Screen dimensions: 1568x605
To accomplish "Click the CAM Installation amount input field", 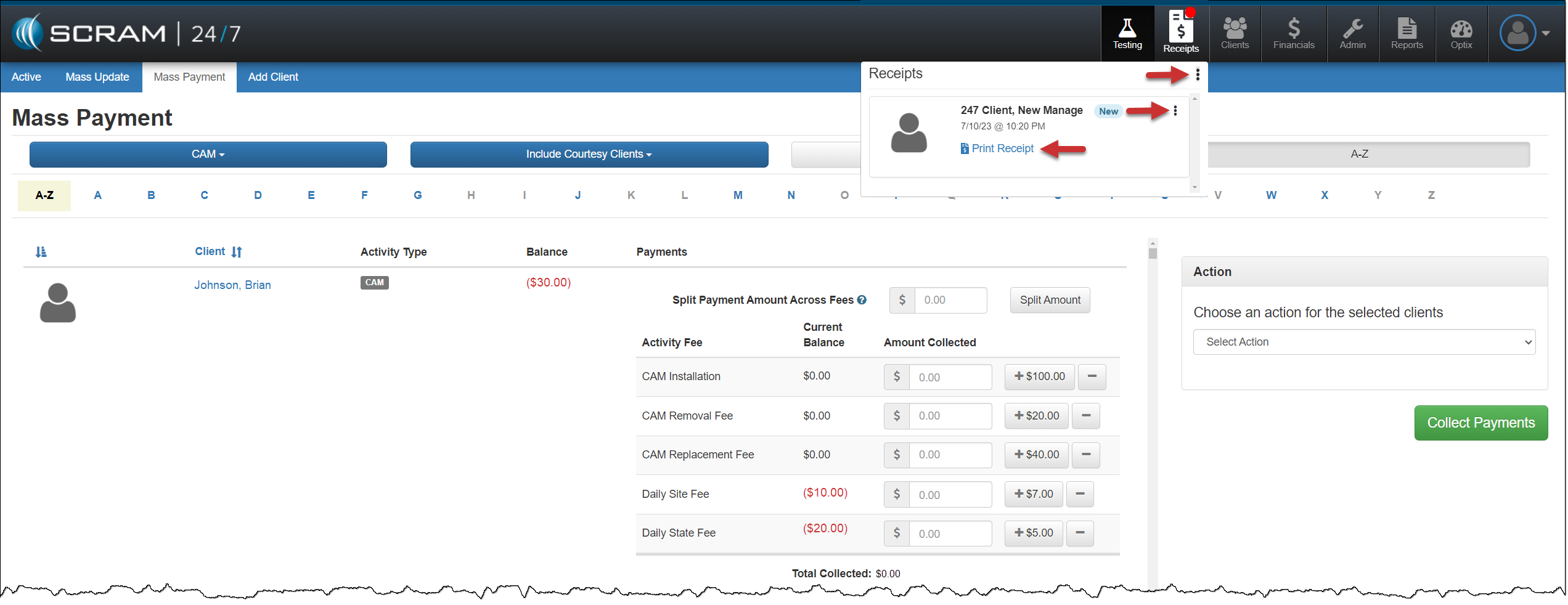I will tap(950, 377).
